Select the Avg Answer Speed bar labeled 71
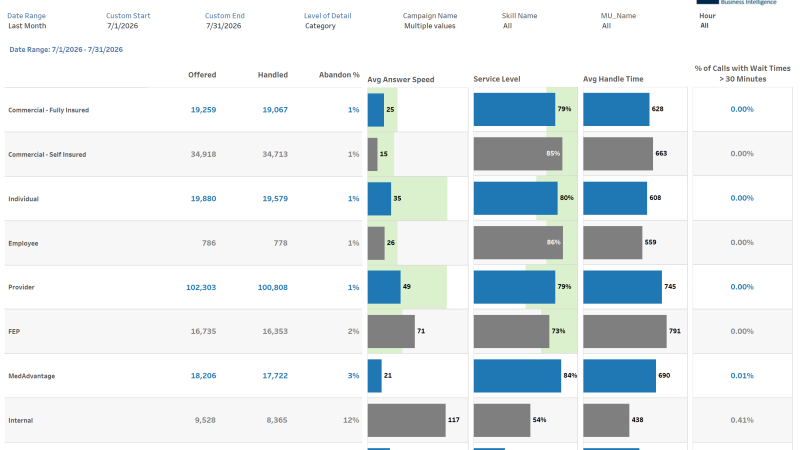Image resolution: width=800 pixels, height=450 pixels. point(391,331)
